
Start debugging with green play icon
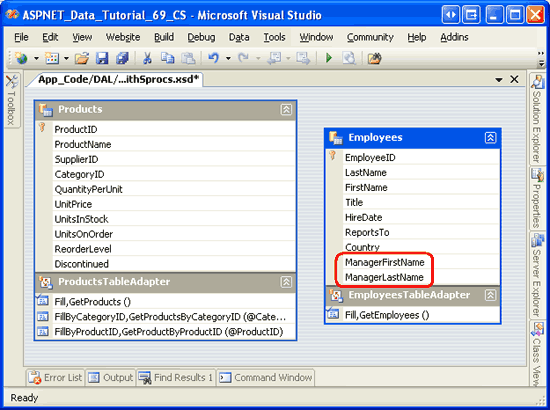pyautogui.click(x=329, y=58)
